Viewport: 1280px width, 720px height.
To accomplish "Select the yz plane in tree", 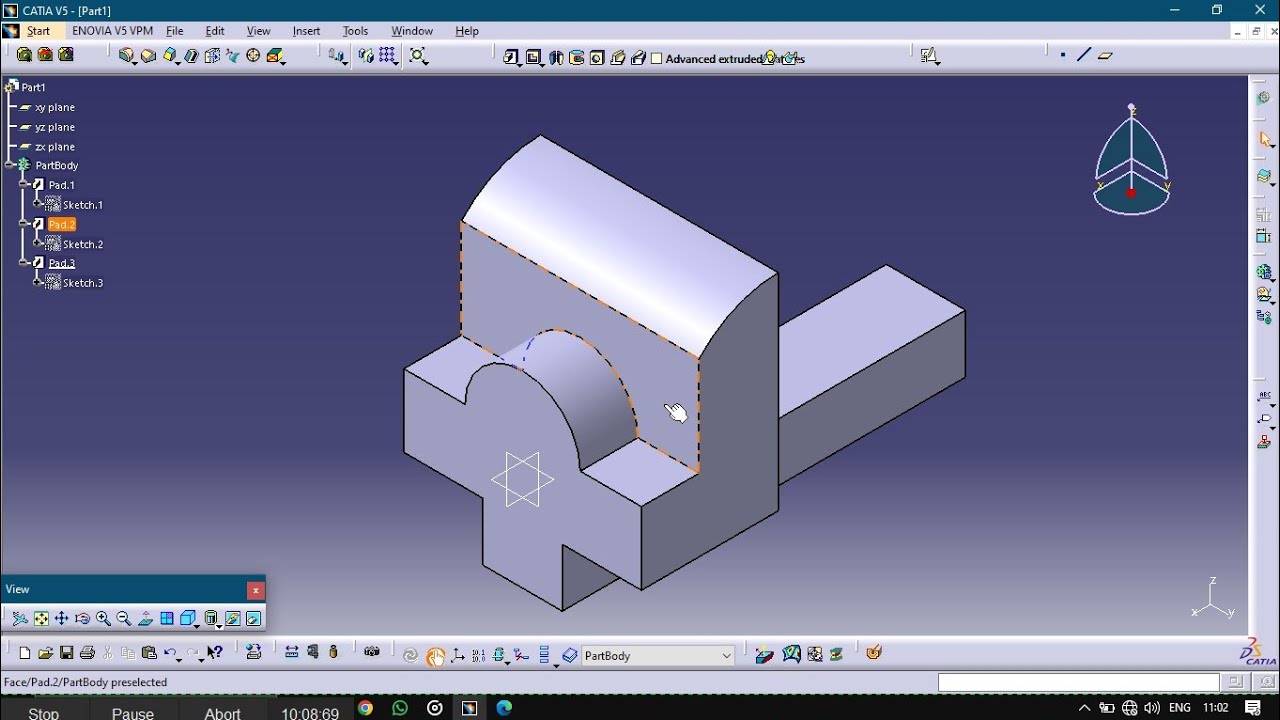I will click(55, 127).
